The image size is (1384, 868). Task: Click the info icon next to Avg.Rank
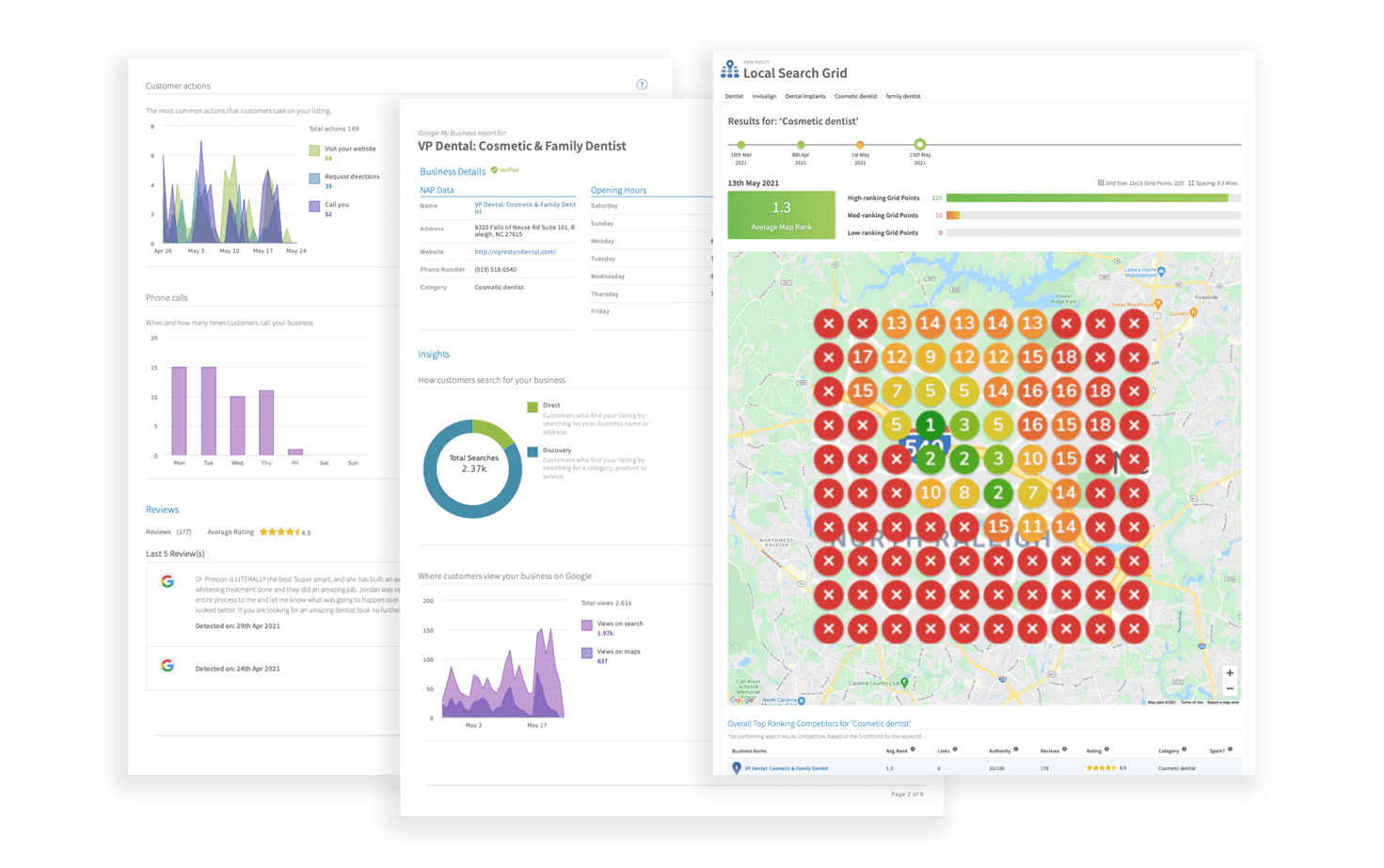click(913, 750)
